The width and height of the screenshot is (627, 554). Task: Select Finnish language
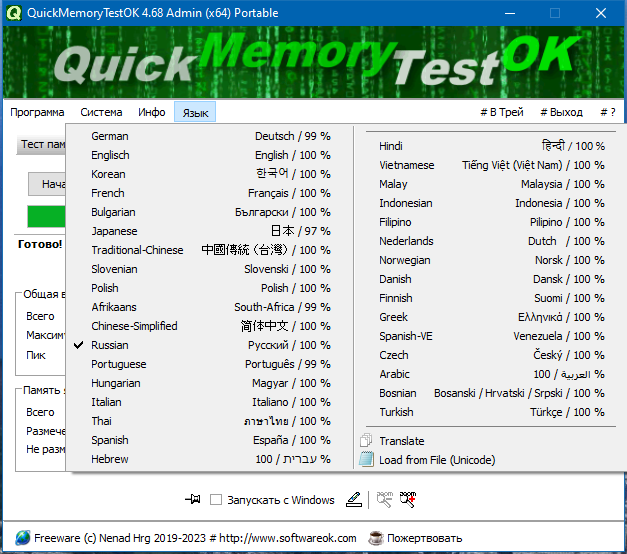491,298
